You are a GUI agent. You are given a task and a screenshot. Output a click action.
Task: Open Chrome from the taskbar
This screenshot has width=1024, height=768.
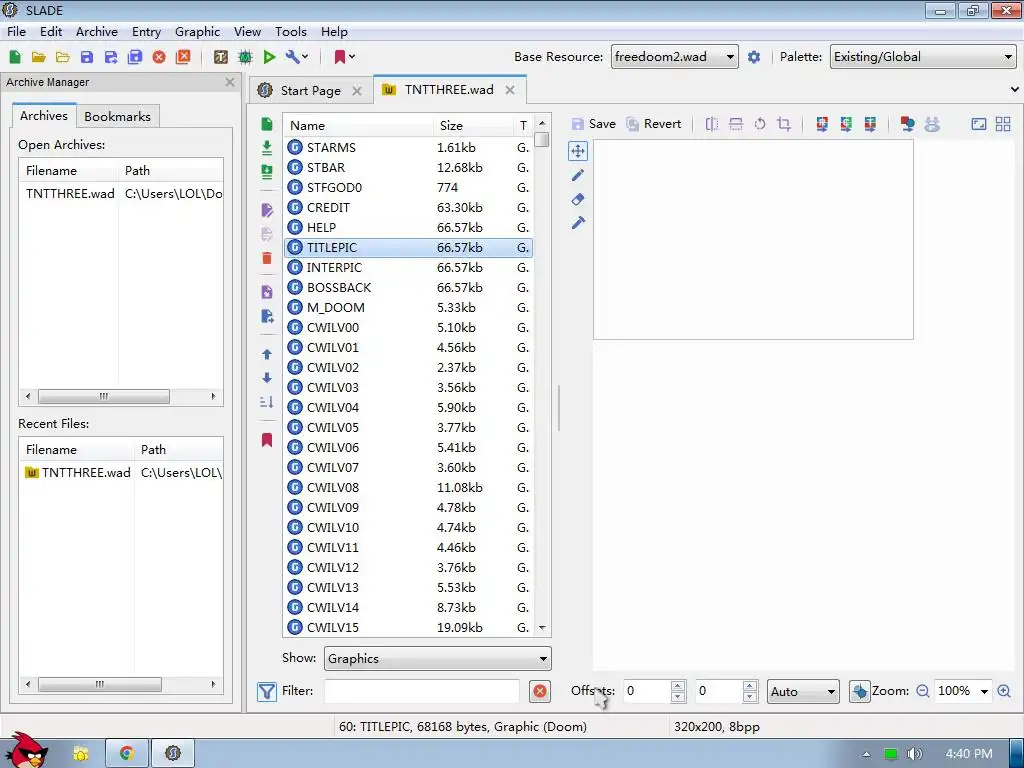coord(127,754)
